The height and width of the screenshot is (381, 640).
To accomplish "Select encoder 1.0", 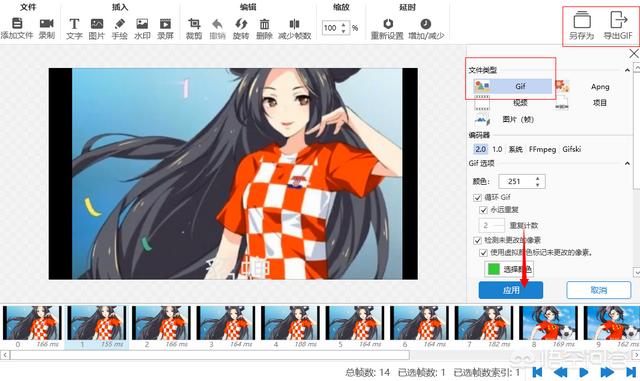I will (x=497, y=149).
